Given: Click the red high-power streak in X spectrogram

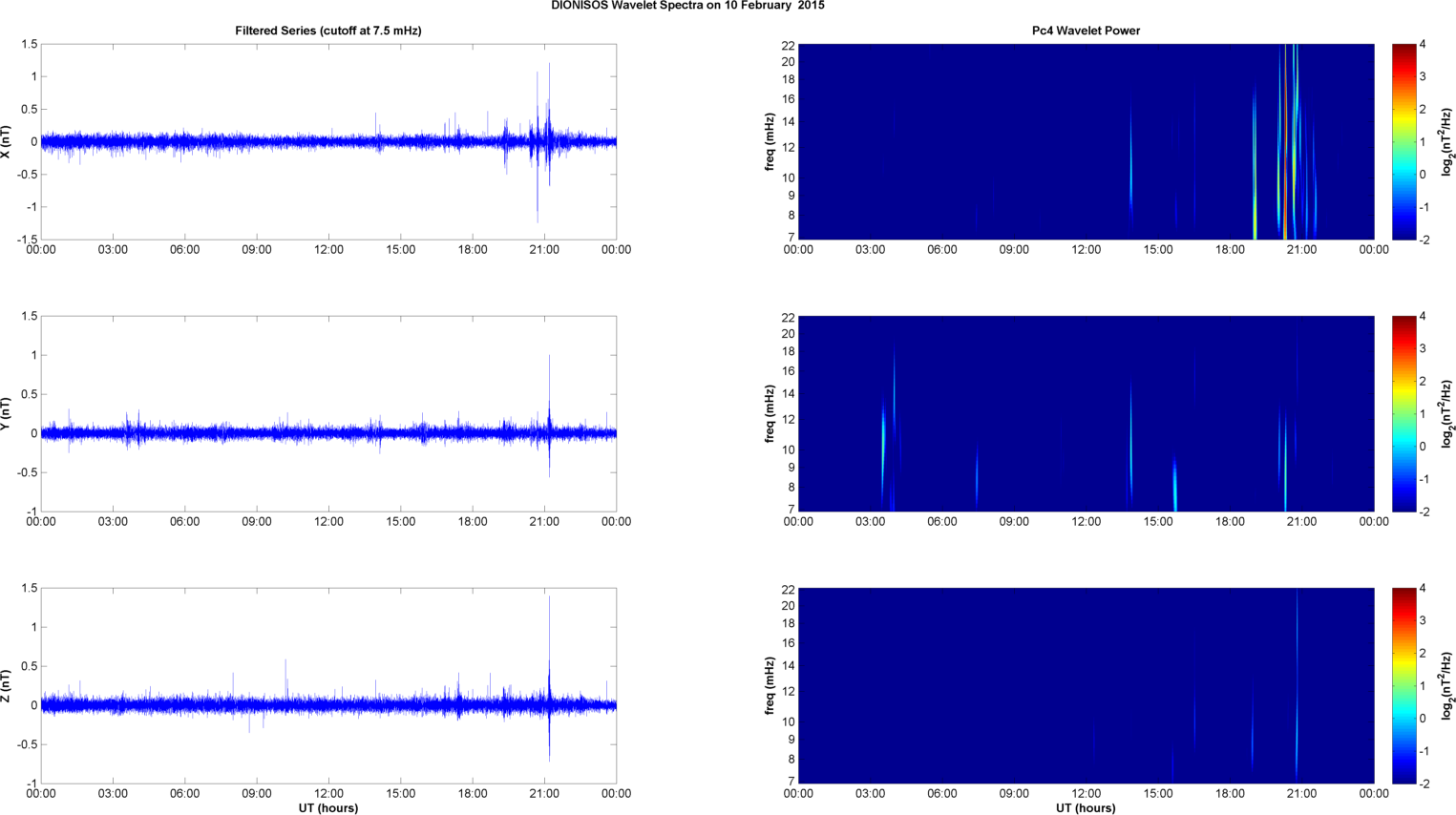Looking at the screenshot, I should click(1285, 141).
